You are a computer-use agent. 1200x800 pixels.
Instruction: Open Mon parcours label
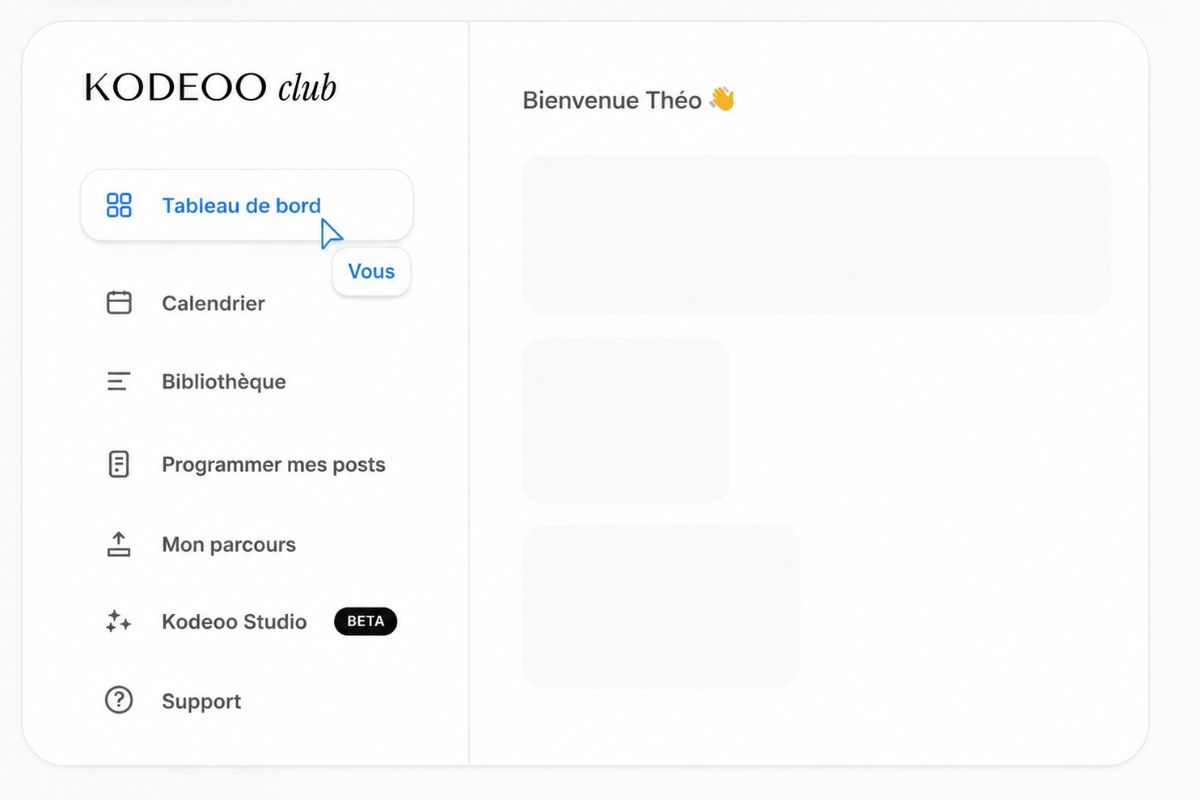point(229,545)
